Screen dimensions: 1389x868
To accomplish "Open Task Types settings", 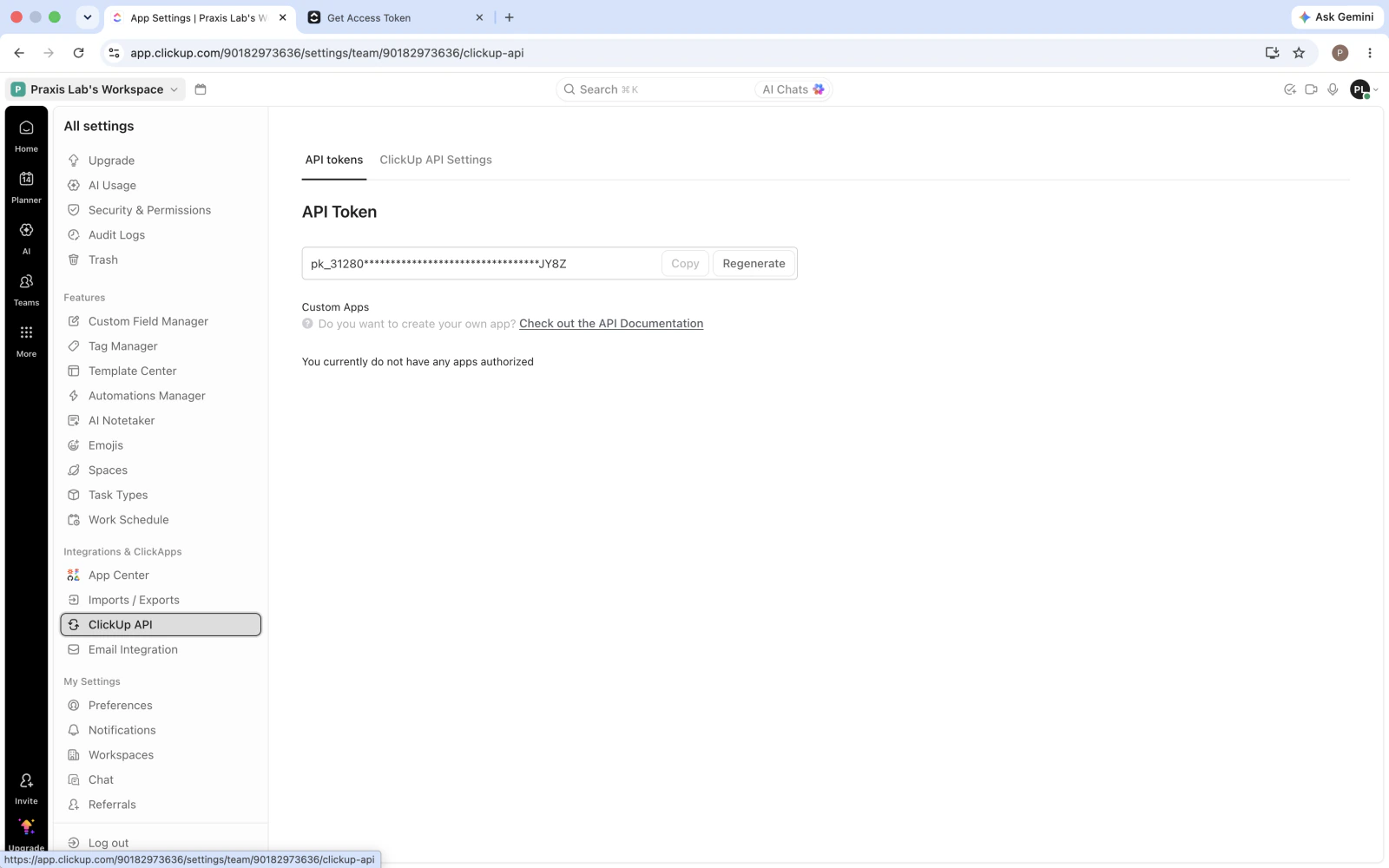I will (160, 495).
